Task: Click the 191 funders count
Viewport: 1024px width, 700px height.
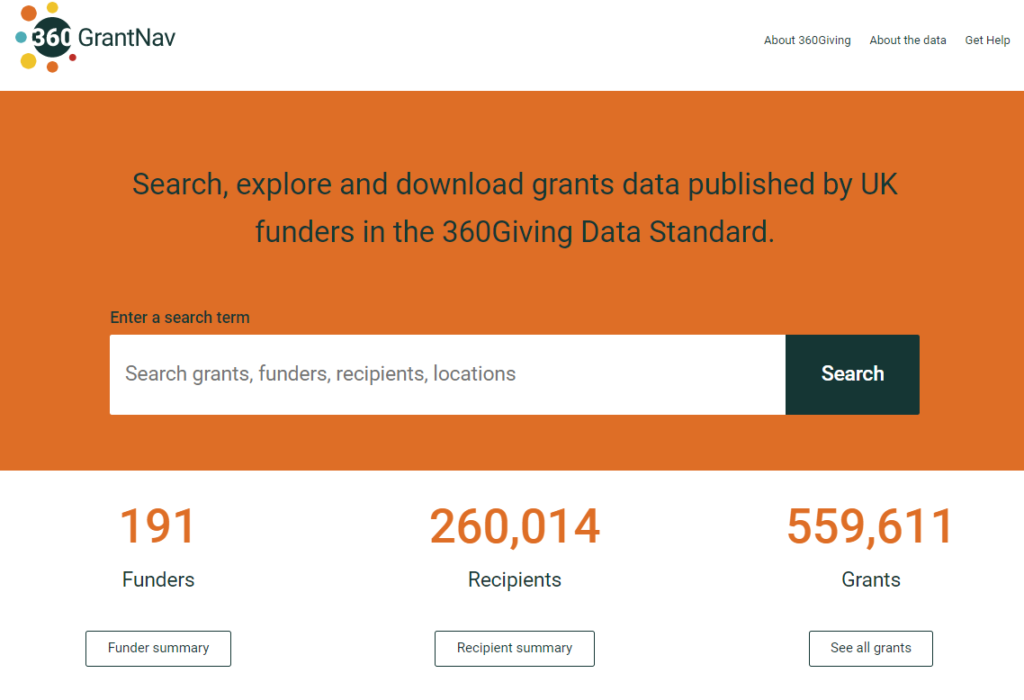Action: point(158,527)
